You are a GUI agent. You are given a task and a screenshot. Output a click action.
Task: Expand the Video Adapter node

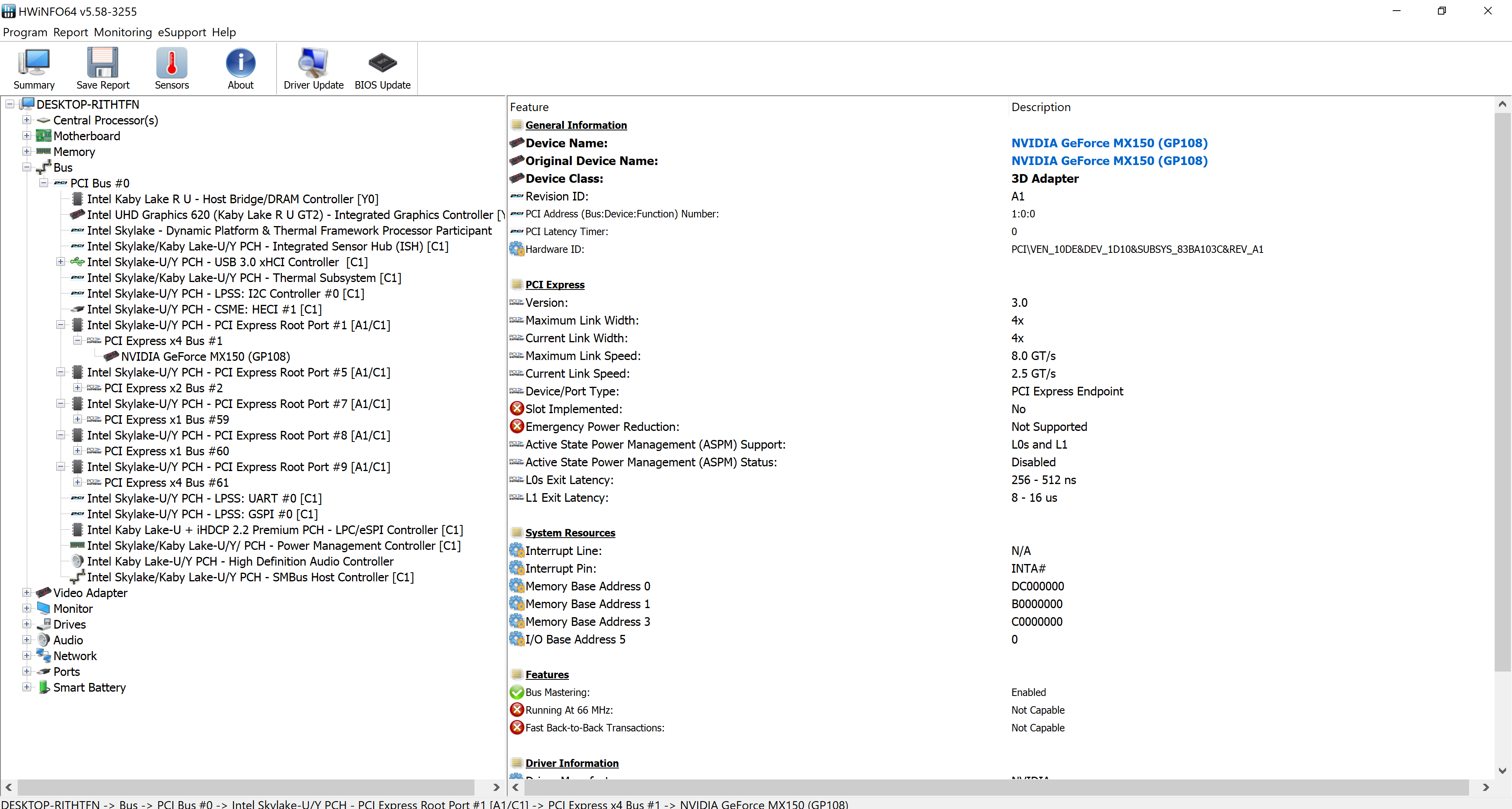pyautogui.click(x=26, y=593)
